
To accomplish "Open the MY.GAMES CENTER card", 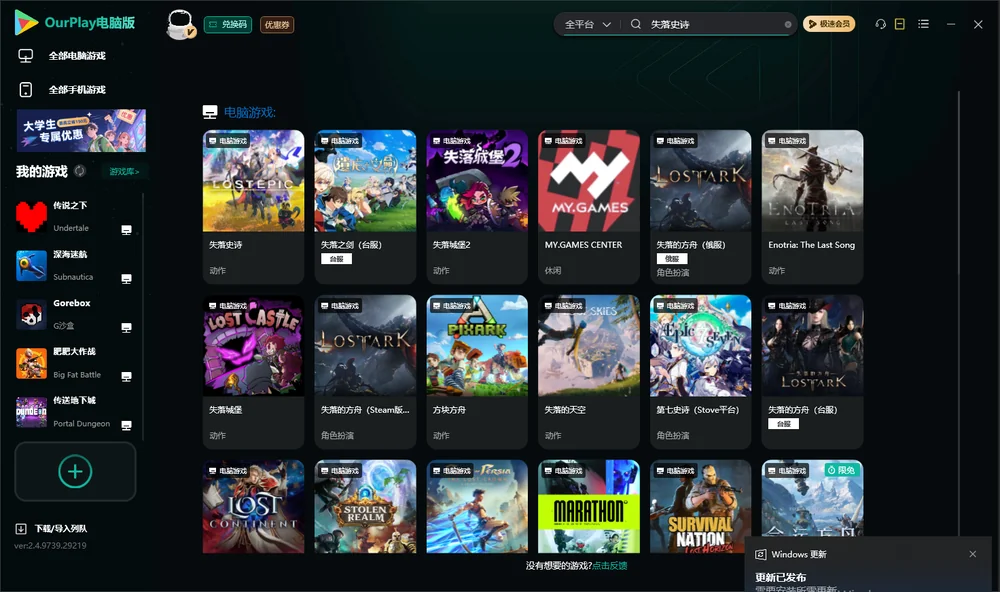I will (x=589, y=207).
